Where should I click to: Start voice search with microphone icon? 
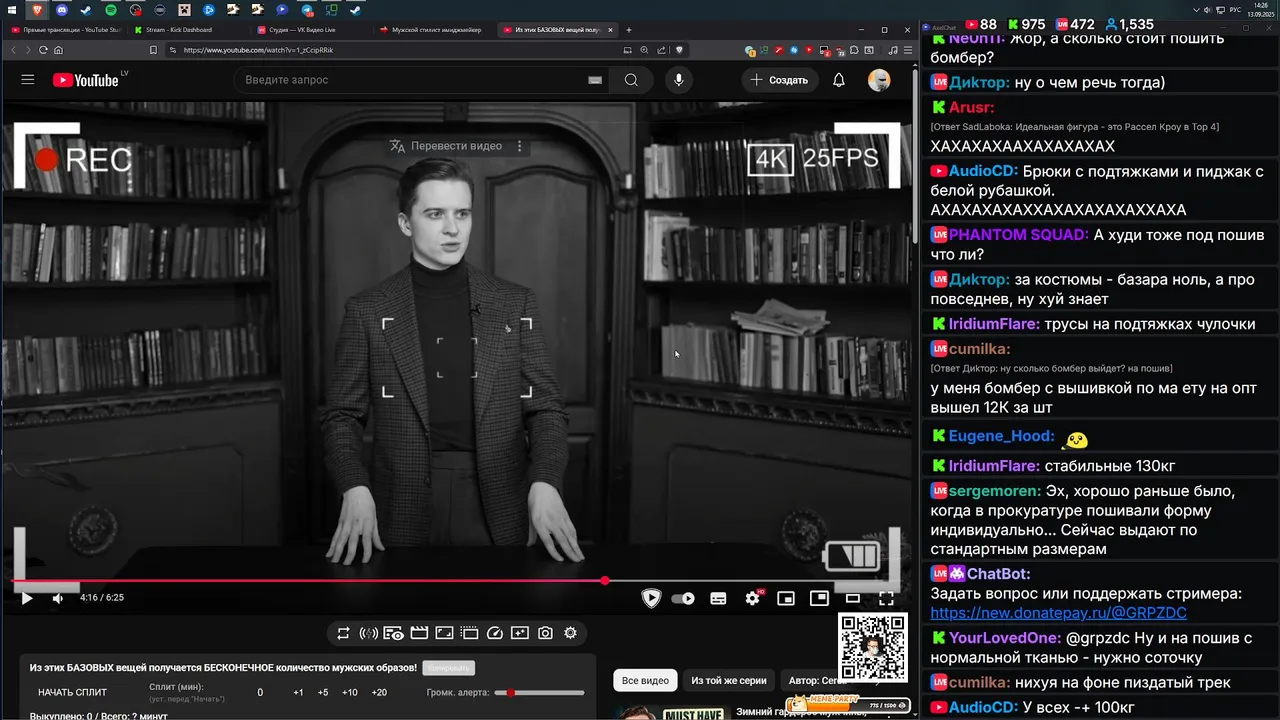679,80
